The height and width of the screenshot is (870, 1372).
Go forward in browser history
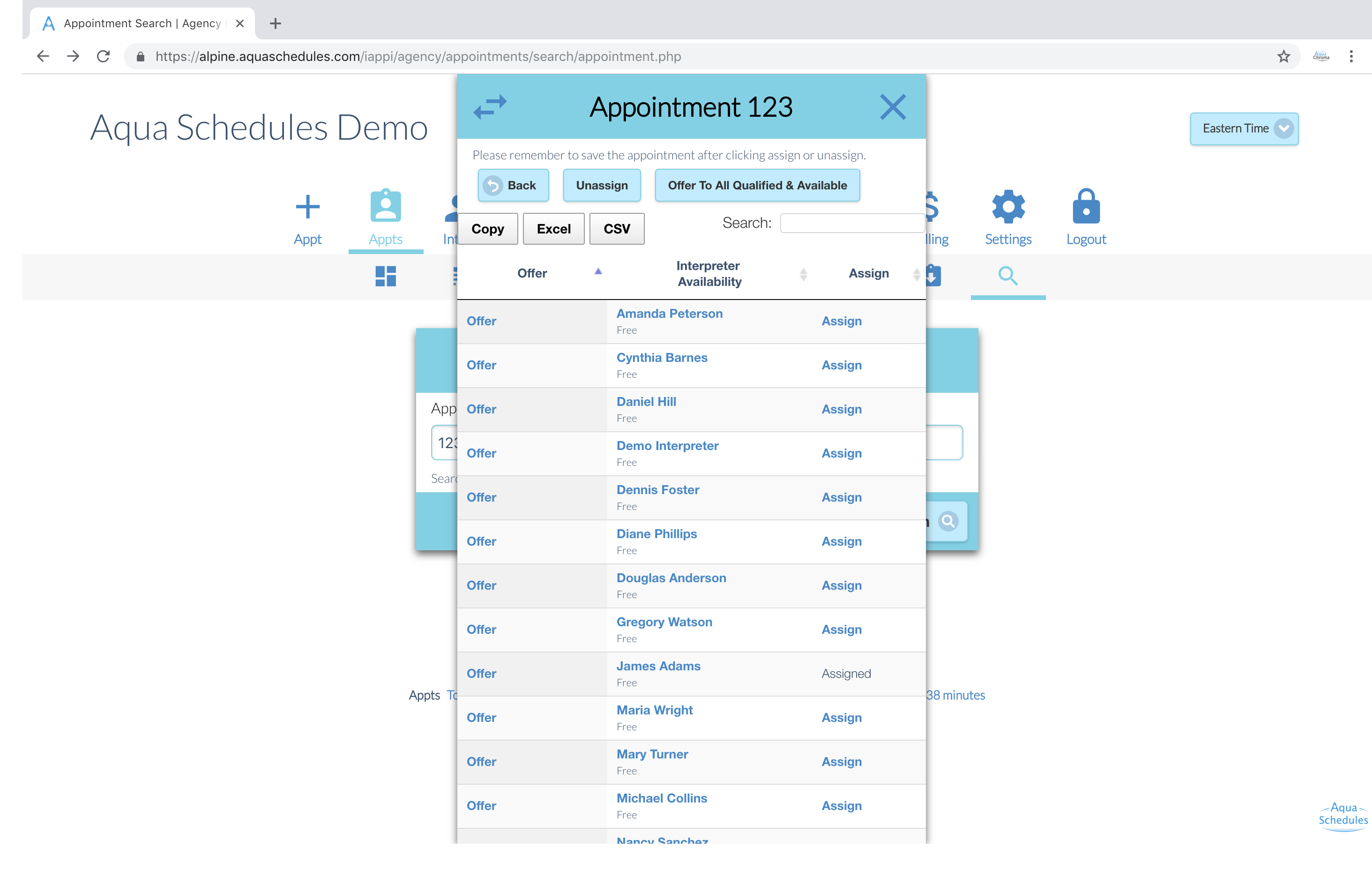pos(73,56)
